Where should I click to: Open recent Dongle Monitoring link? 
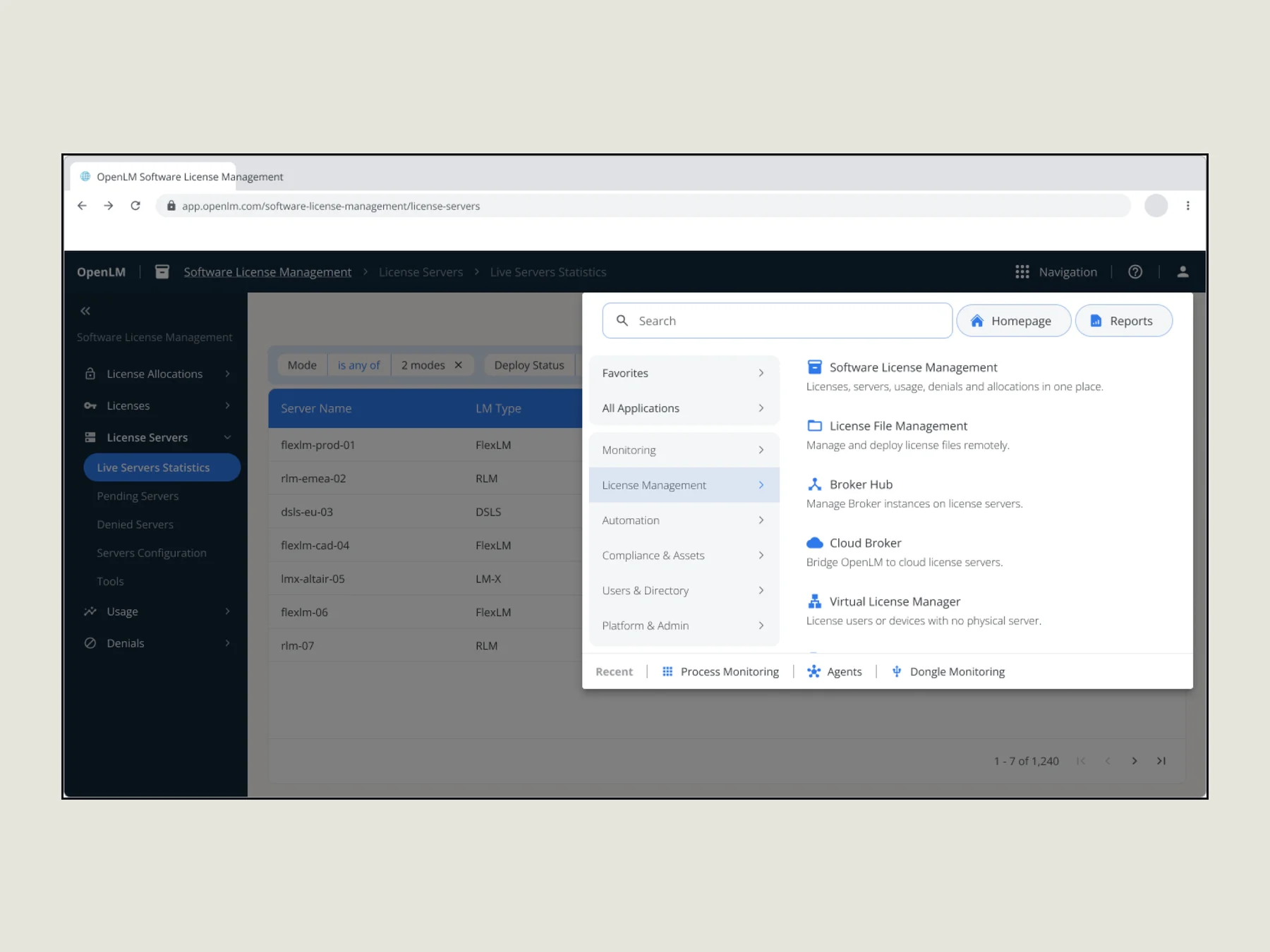point(948,672)
